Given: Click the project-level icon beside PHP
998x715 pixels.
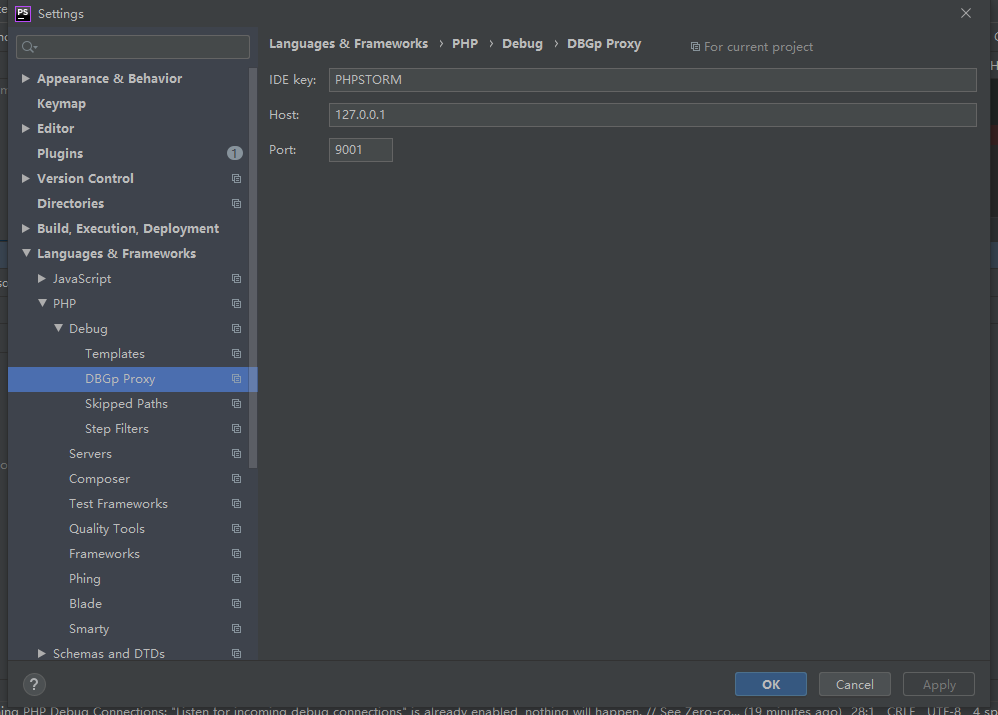Looking at the screenshot, I should click(236, 304).
